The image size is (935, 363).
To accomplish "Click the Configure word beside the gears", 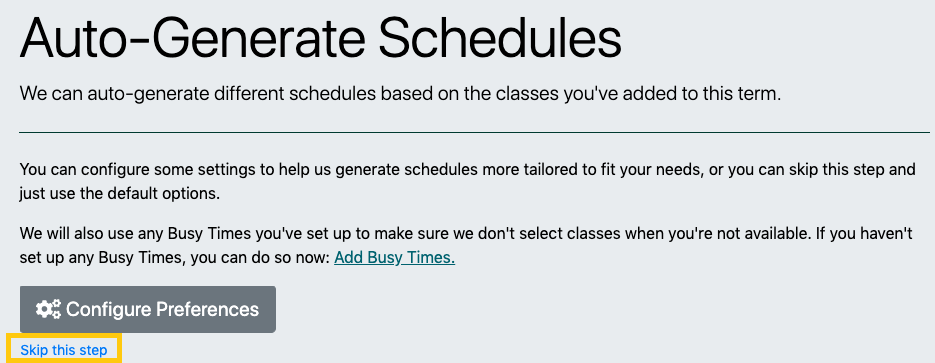I will (108, 309).
